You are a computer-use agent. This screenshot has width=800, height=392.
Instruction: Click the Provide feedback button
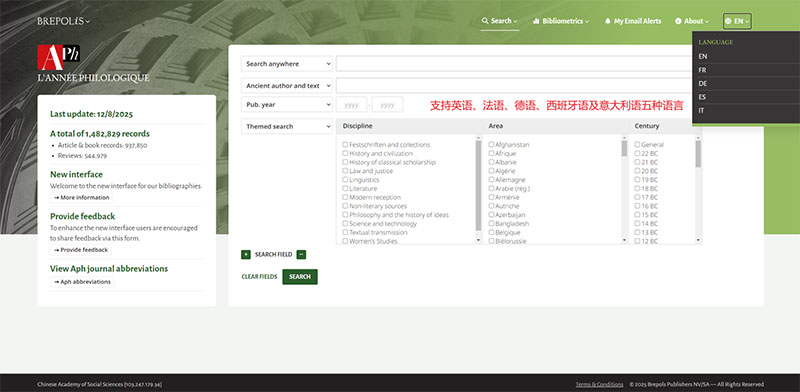pyautogui.click(x=81, y=250)
